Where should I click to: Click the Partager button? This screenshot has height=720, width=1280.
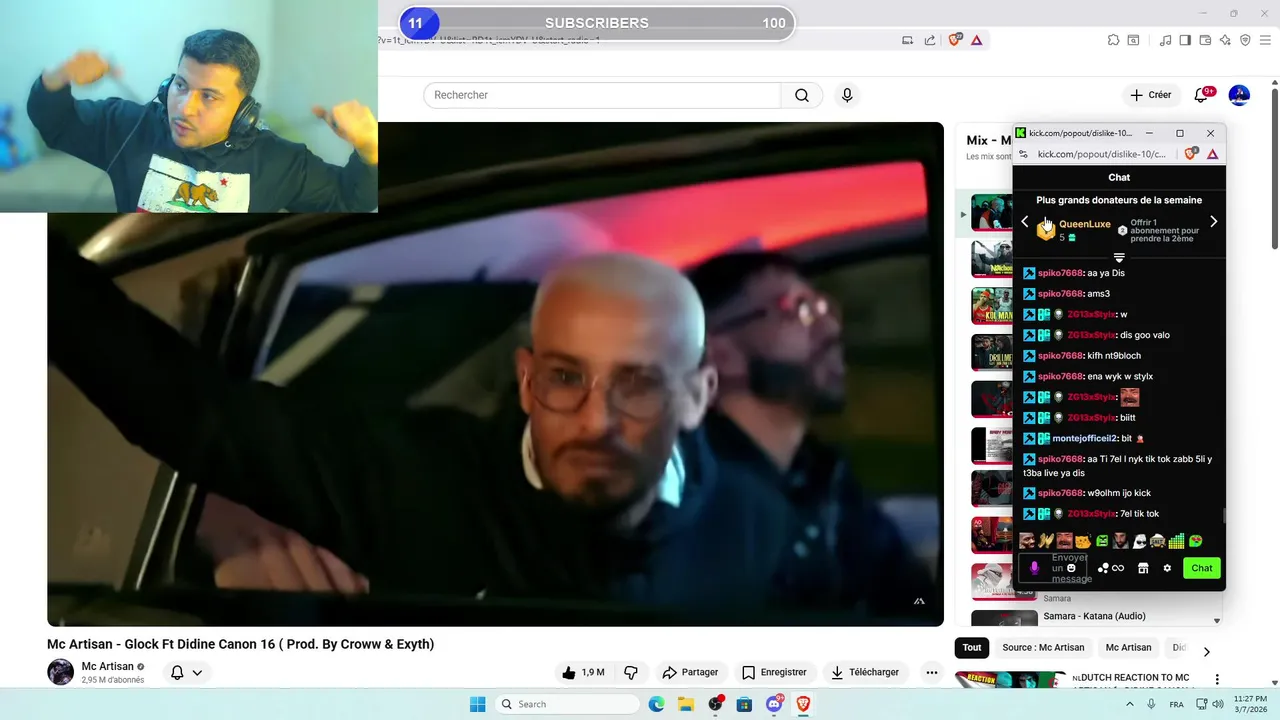tap(690, 672)
